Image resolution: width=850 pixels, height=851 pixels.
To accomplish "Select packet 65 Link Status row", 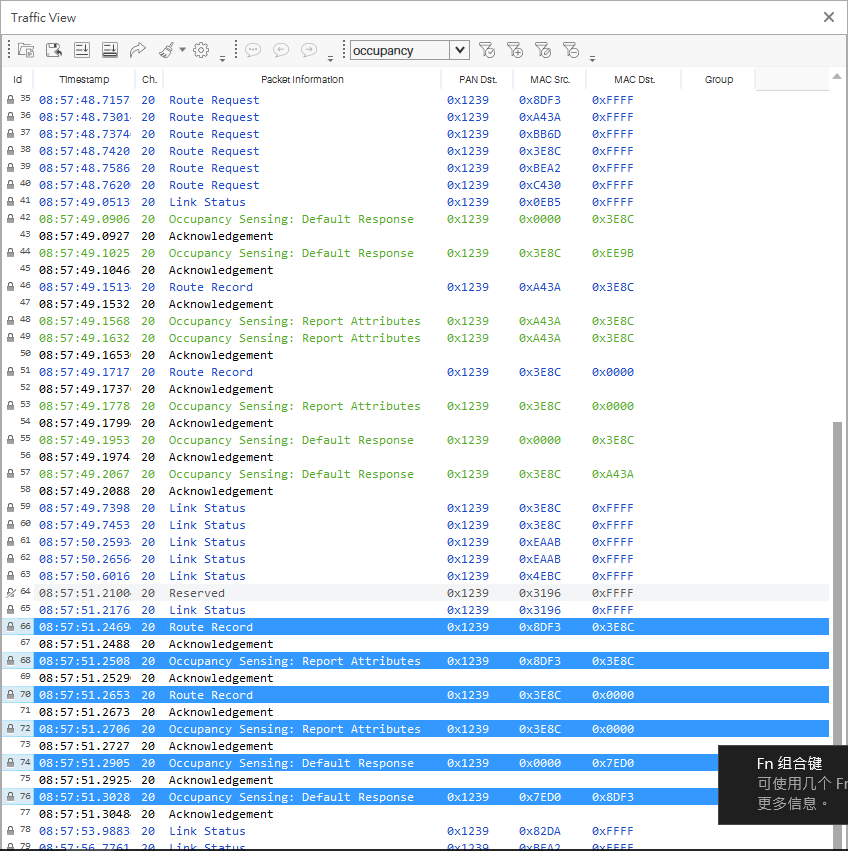I will (415, 610).
